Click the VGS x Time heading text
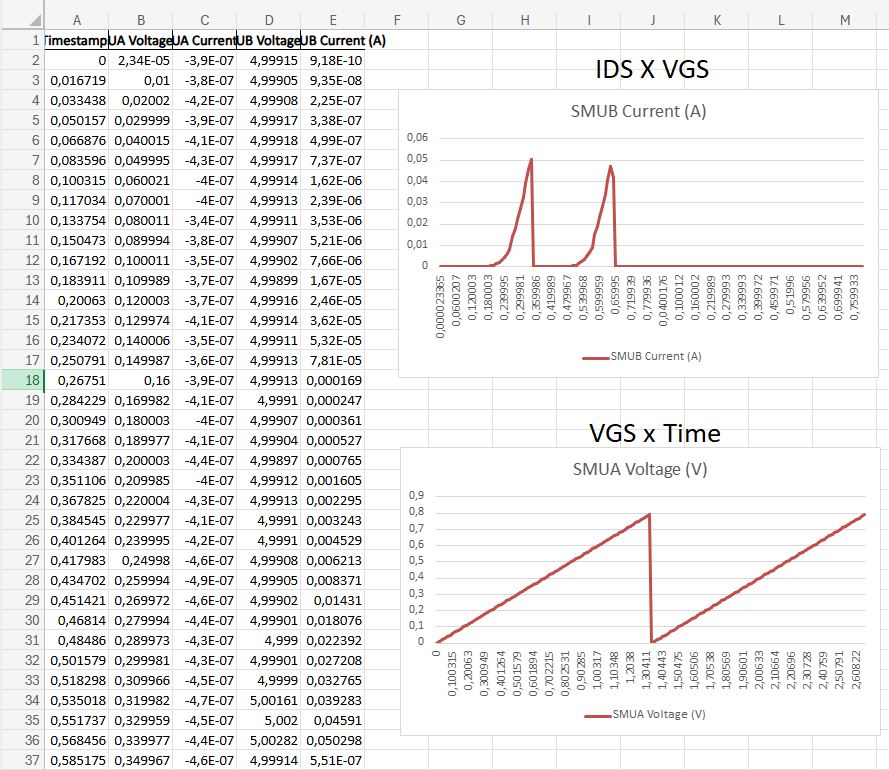Image resolution: width=889 pixels, height=770 pixels. pos(655,433)
